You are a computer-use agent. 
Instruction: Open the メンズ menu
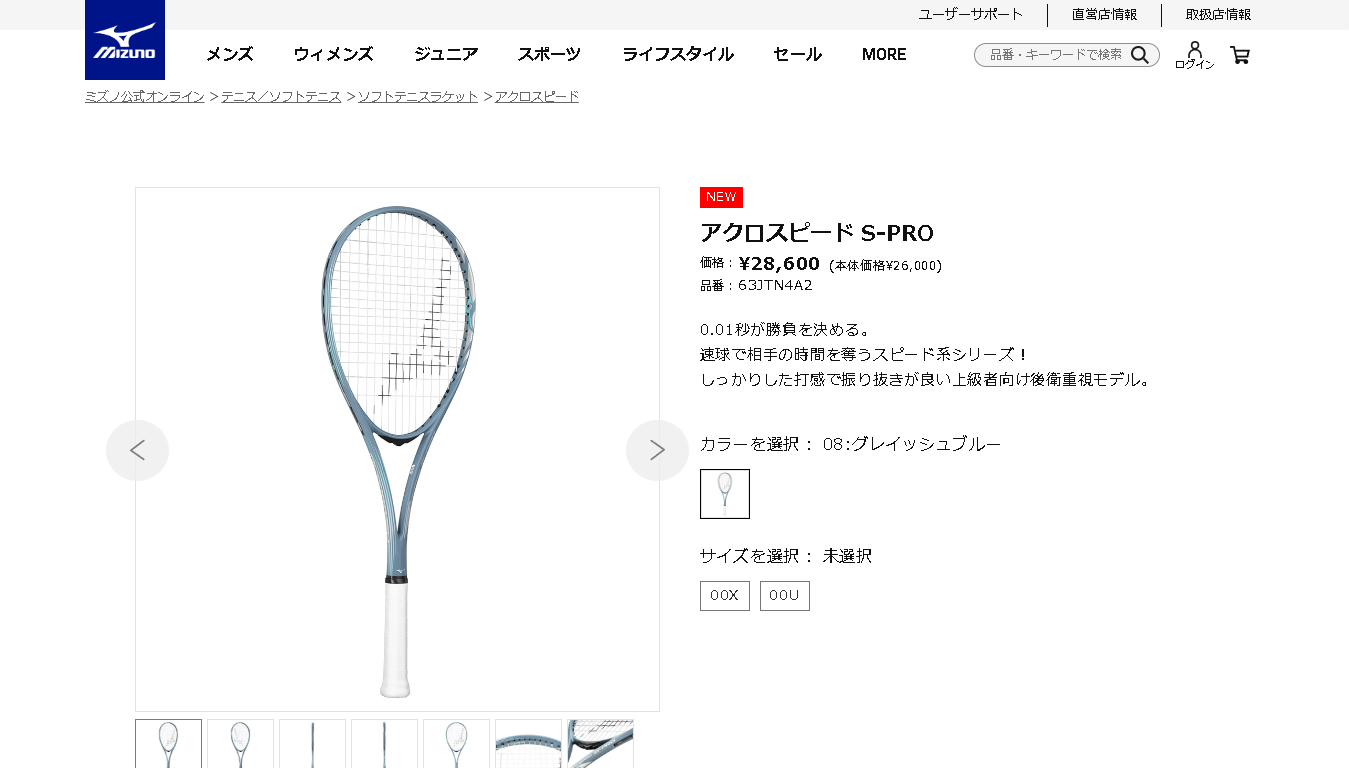pos(230,54)
